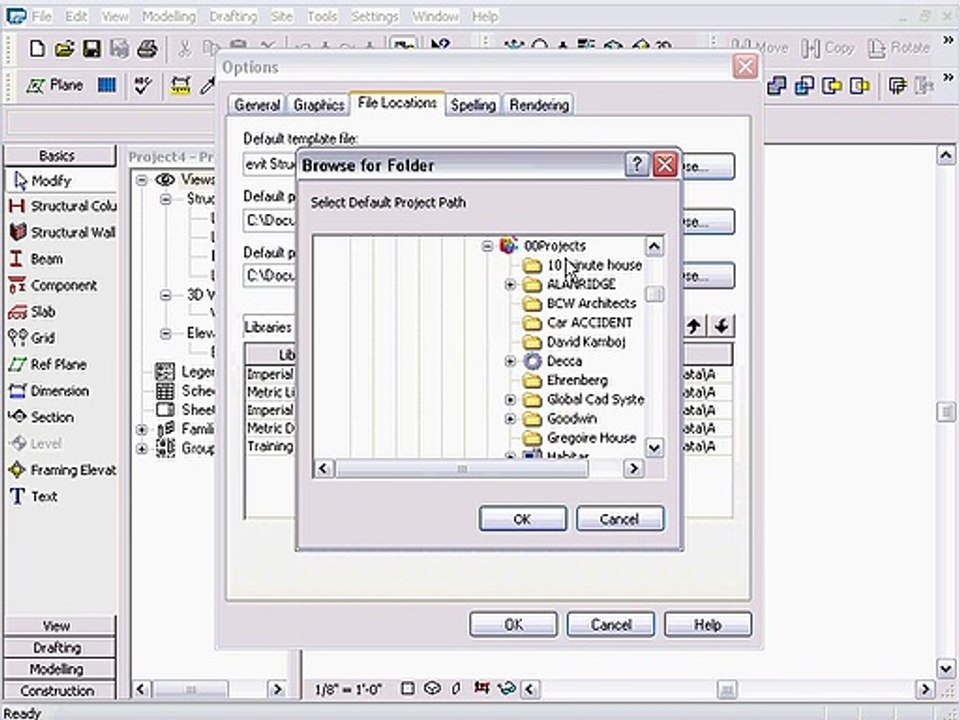Screen dimensions: 960x720
Task: Click Cancel in the Options dialog
Action: click(x=610, y=624)
